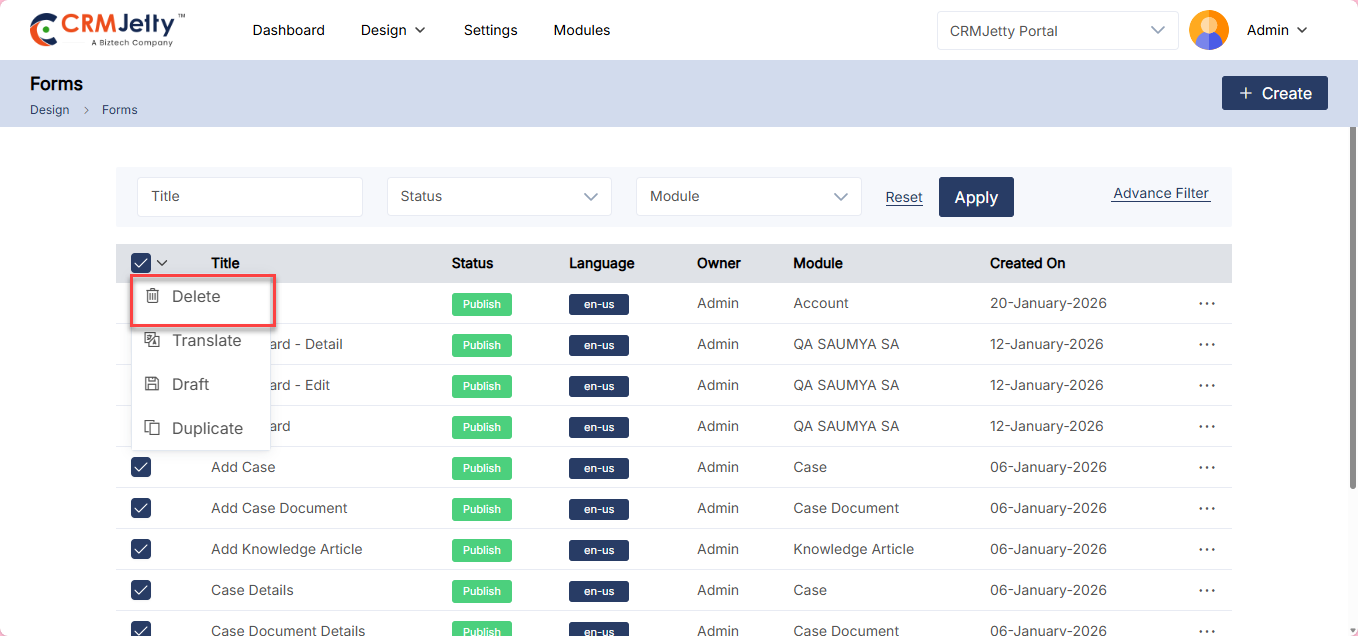Click the Duplicate copy icon in menu
The height and width of the screenshot is (636, 1358).
[153, 428]
